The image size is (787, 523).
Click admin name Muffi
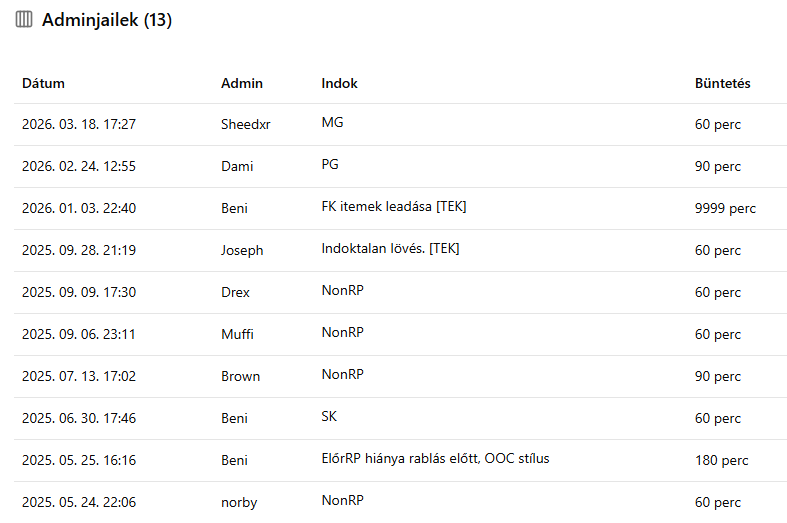(239, 335)
